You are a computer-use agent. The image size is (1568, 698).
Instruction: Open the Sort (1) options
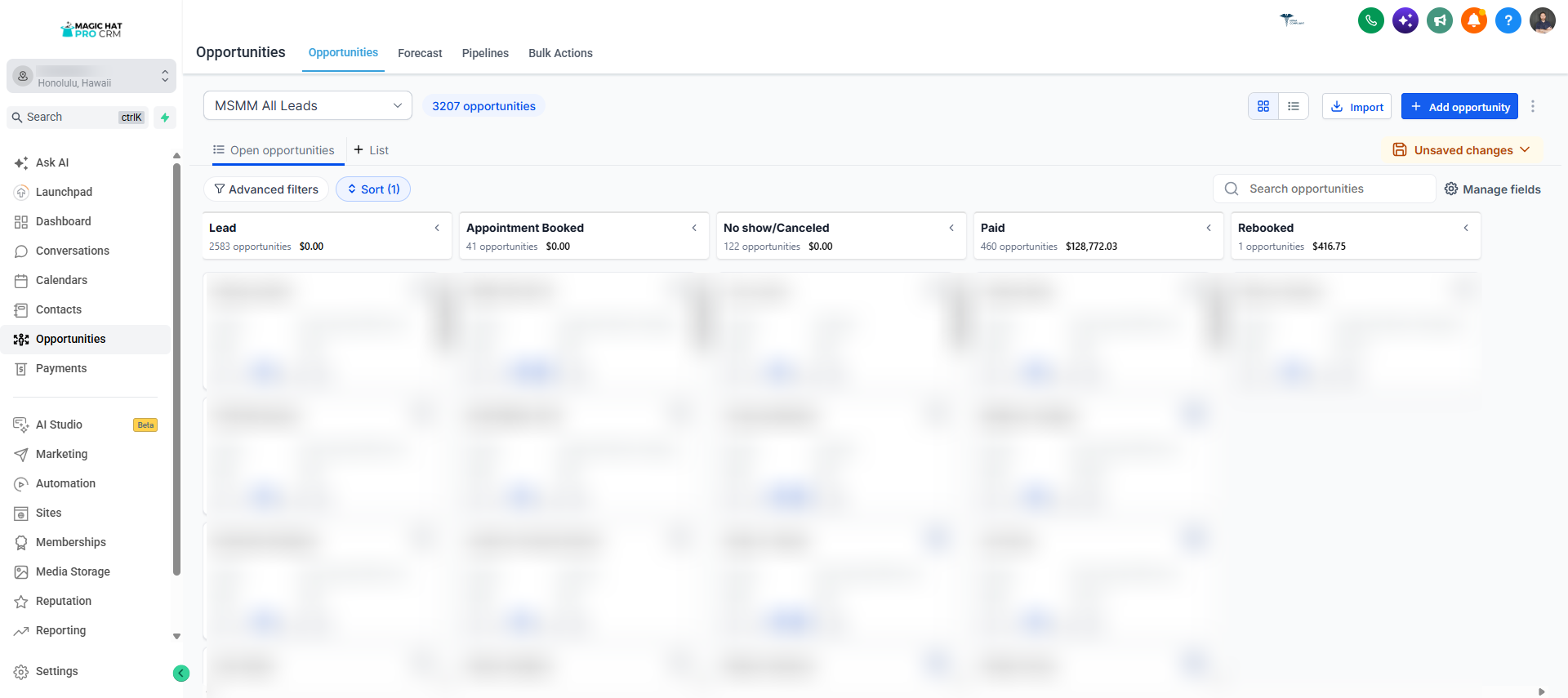373,189
